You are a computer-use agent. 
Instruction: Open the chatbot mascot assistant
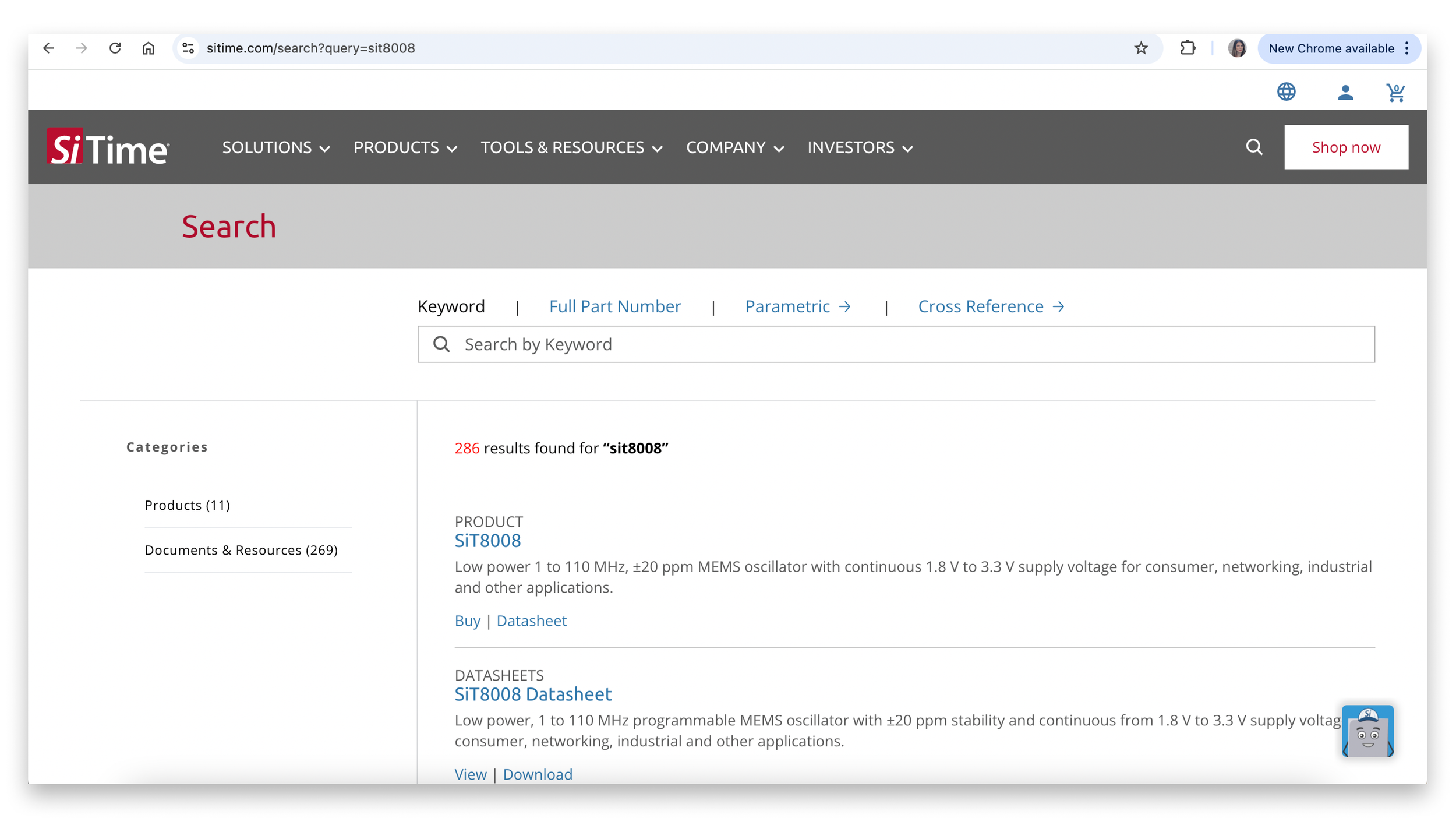(1367, 731)
